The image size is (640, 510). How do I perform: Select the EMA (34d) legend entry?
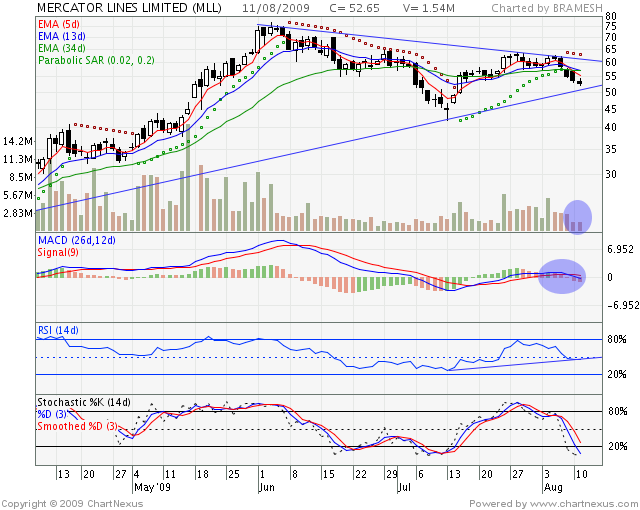click(62, 48)
